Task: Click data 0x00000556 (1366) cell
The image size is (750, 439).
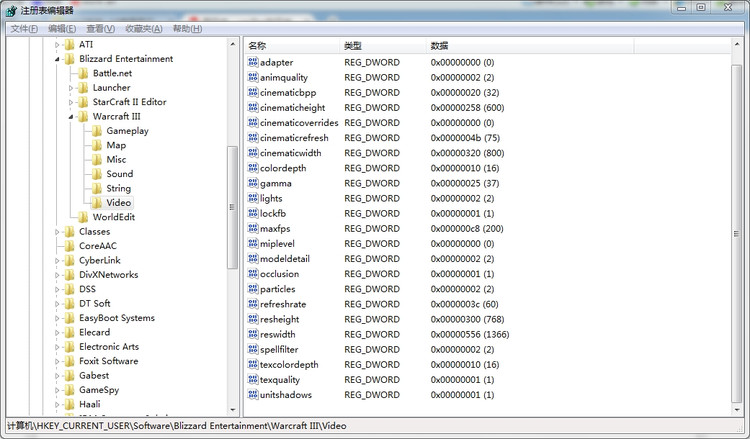Action: tap(470, 334)
